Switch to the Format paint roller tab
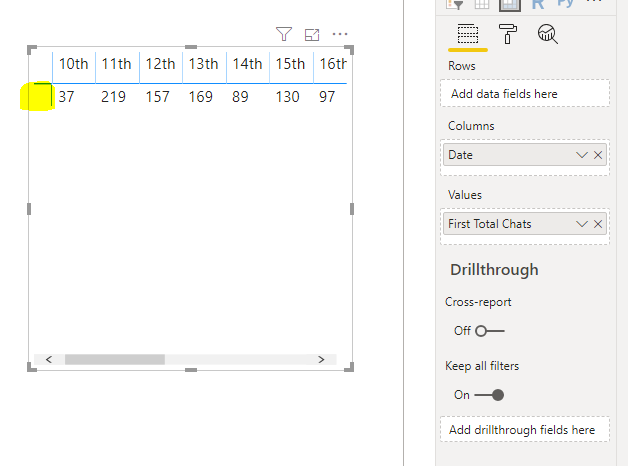Image resolution: width=628 pixels, height=466 pixels. pyautogui.click(x=508, y=34)
